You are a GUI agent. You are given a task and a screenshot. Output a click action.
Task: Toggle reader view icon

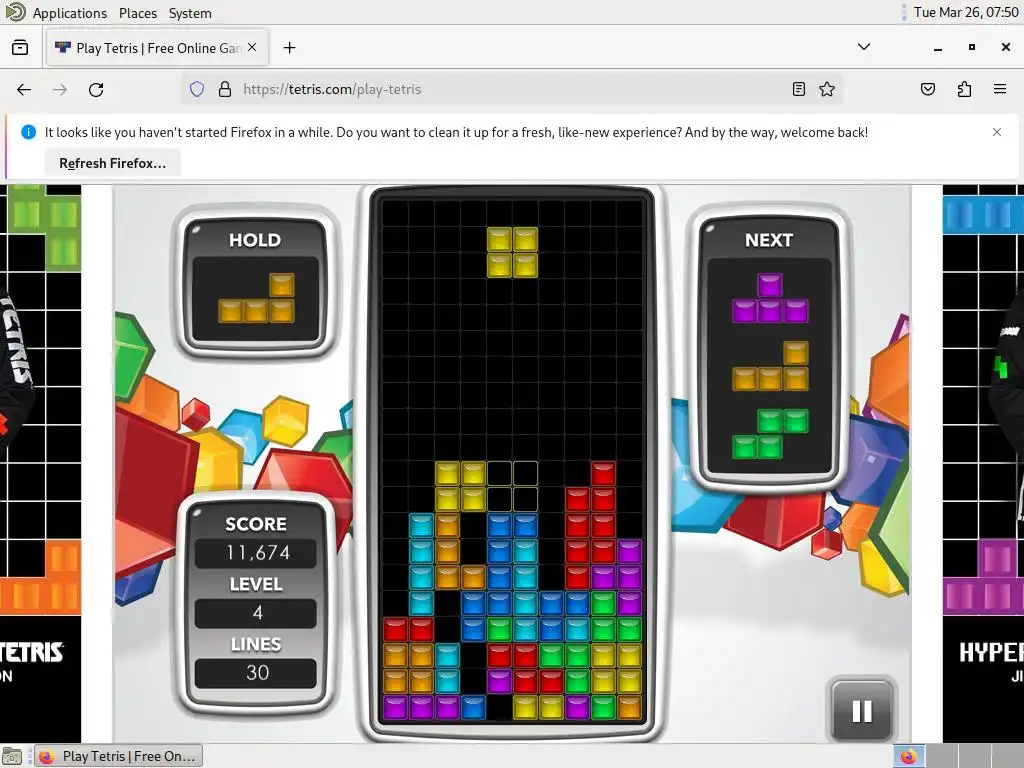pos(798,89)
